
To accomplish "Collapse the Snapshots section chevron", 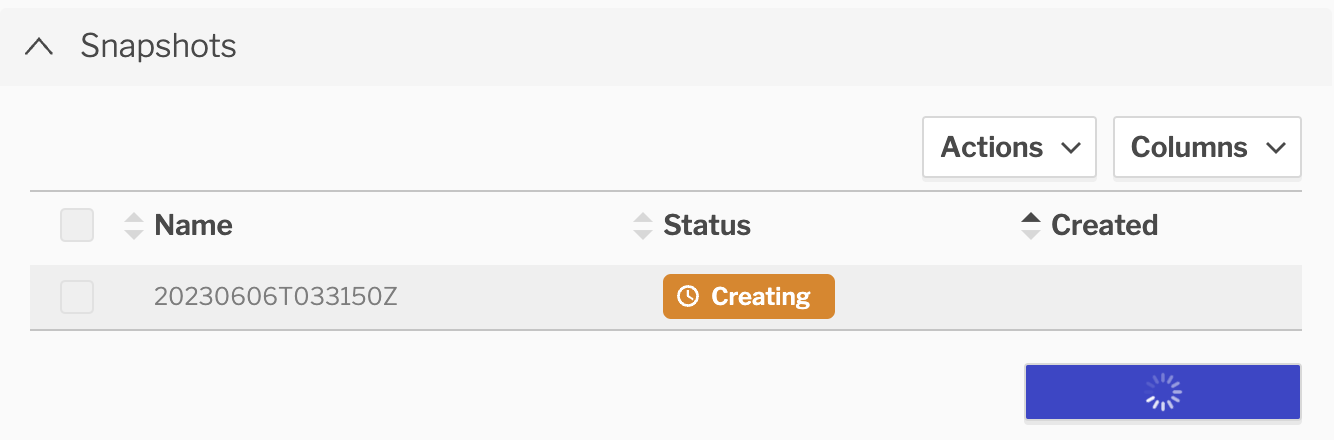I will pyautogui.click(x=39, y=46).
